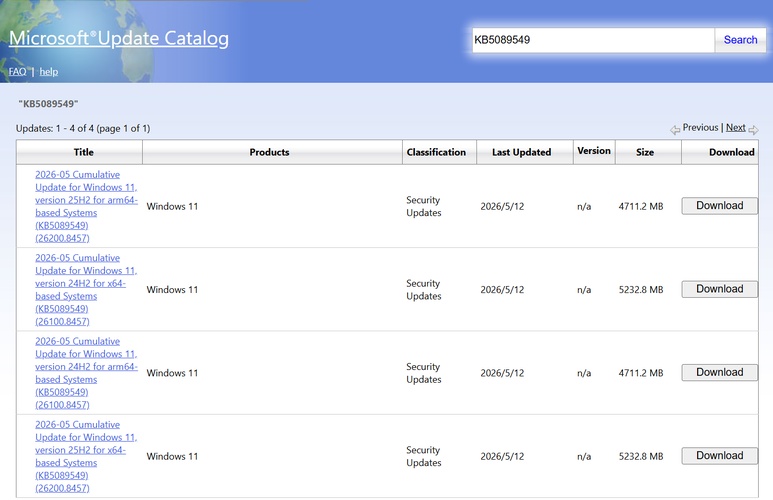Image resolution: width=773 pixels, height=500 pixels.
Task: Click Security Updates in 25H2 arm64 row
Action: click(423, 207)
